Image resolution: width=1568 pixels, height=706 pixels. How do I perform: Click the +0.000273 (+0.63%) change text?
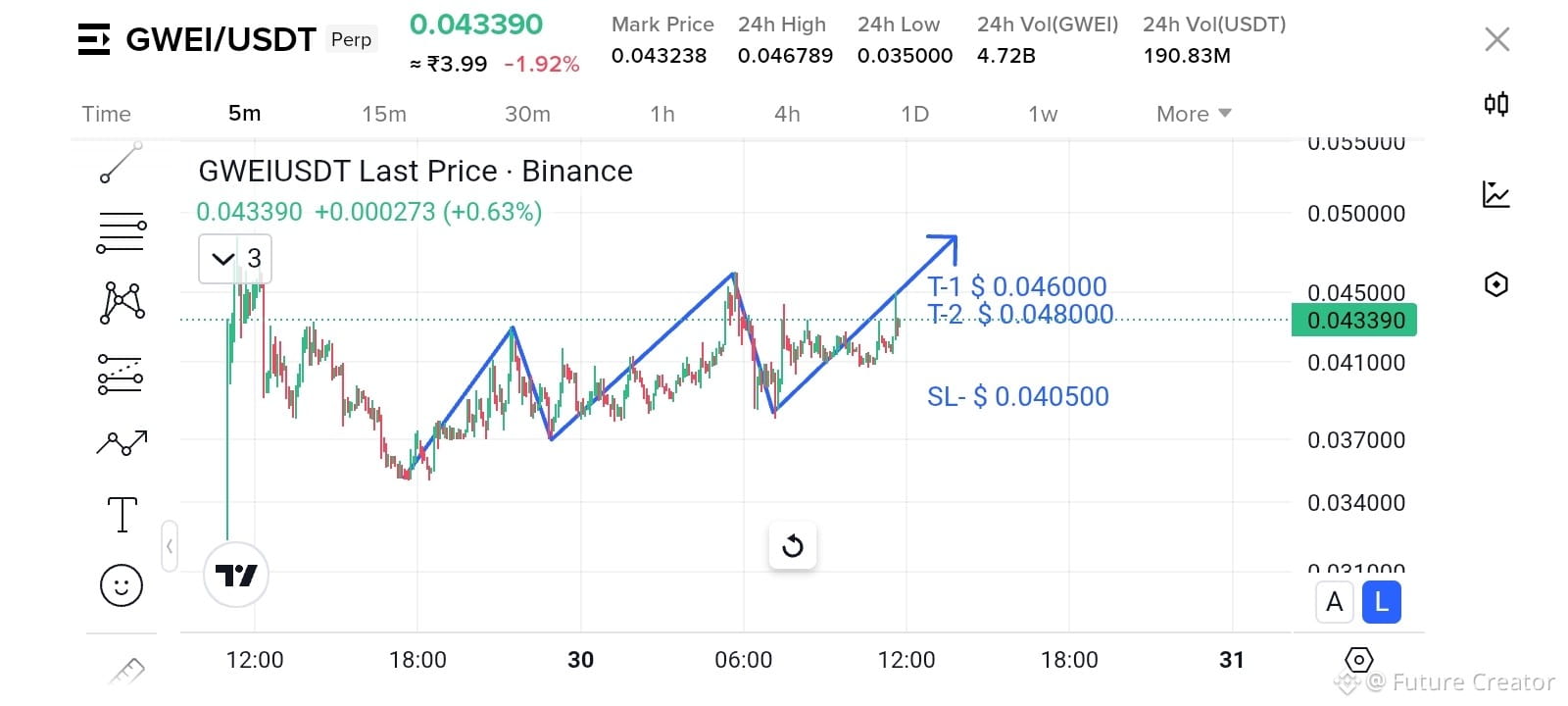(428, 212)
